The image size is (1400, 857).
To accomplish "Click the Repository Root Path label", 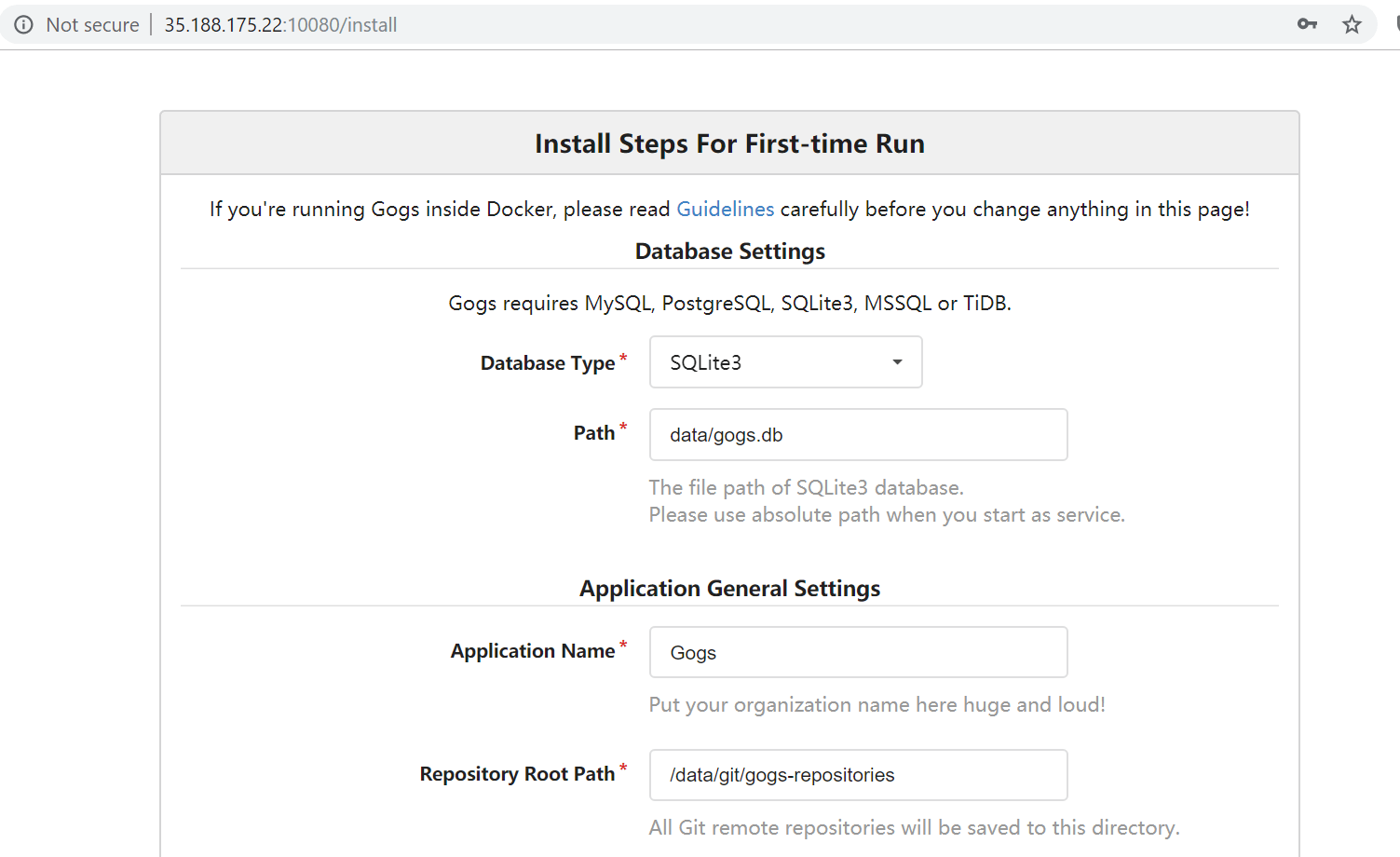I will pos(517,774).
